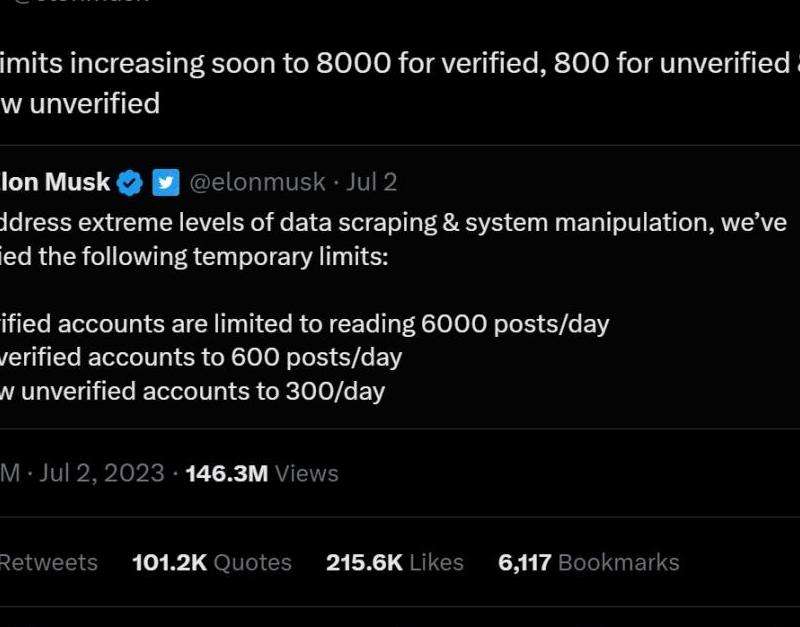Click the line about 300/day for new unverified accounts
This screenshot has width=800, height=627.
(x=192, y=391)
